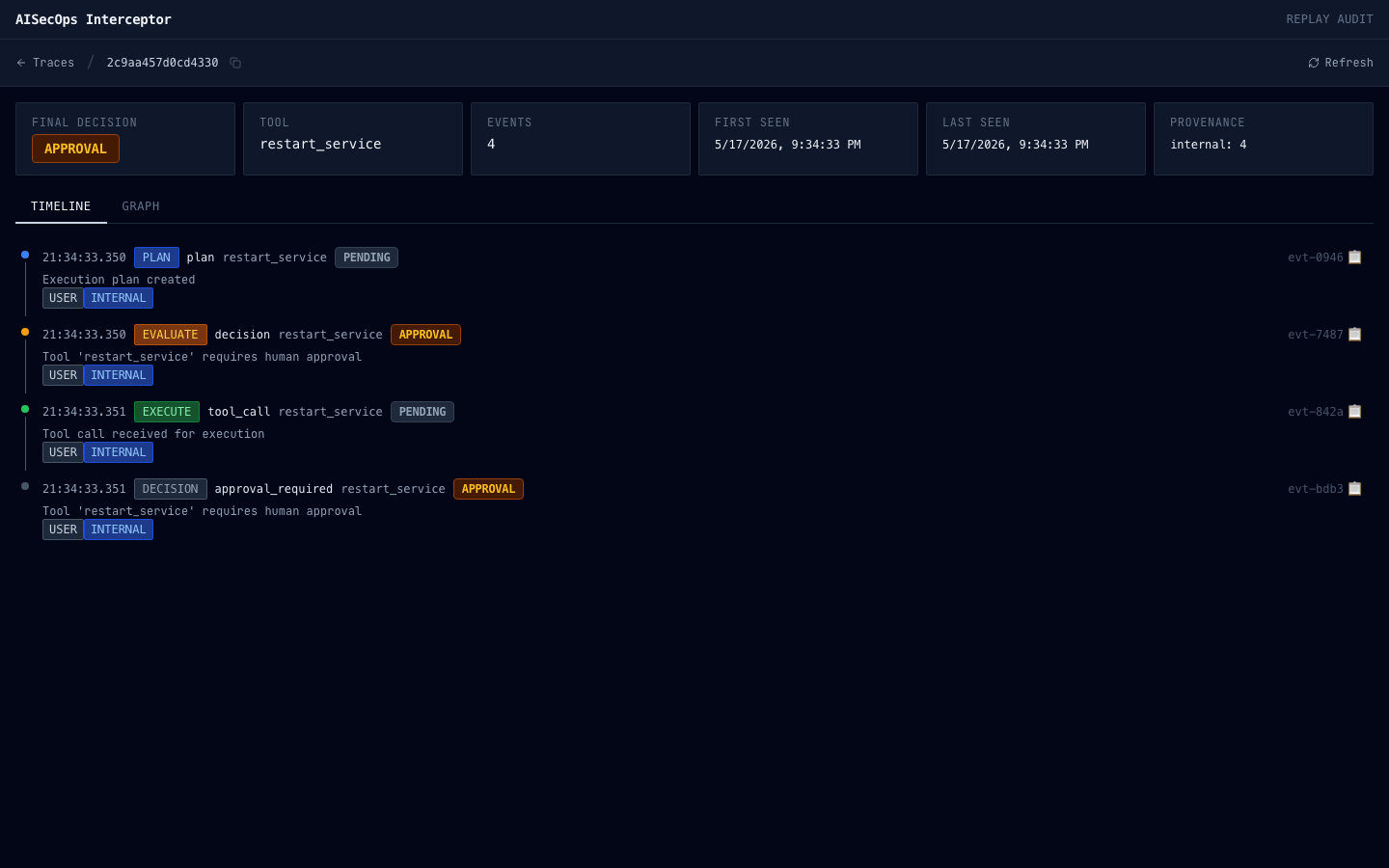This screenshot has height=868, width=1389.
Task: Click the PENDING status on the plan event
Action: [x=367, y=258]
